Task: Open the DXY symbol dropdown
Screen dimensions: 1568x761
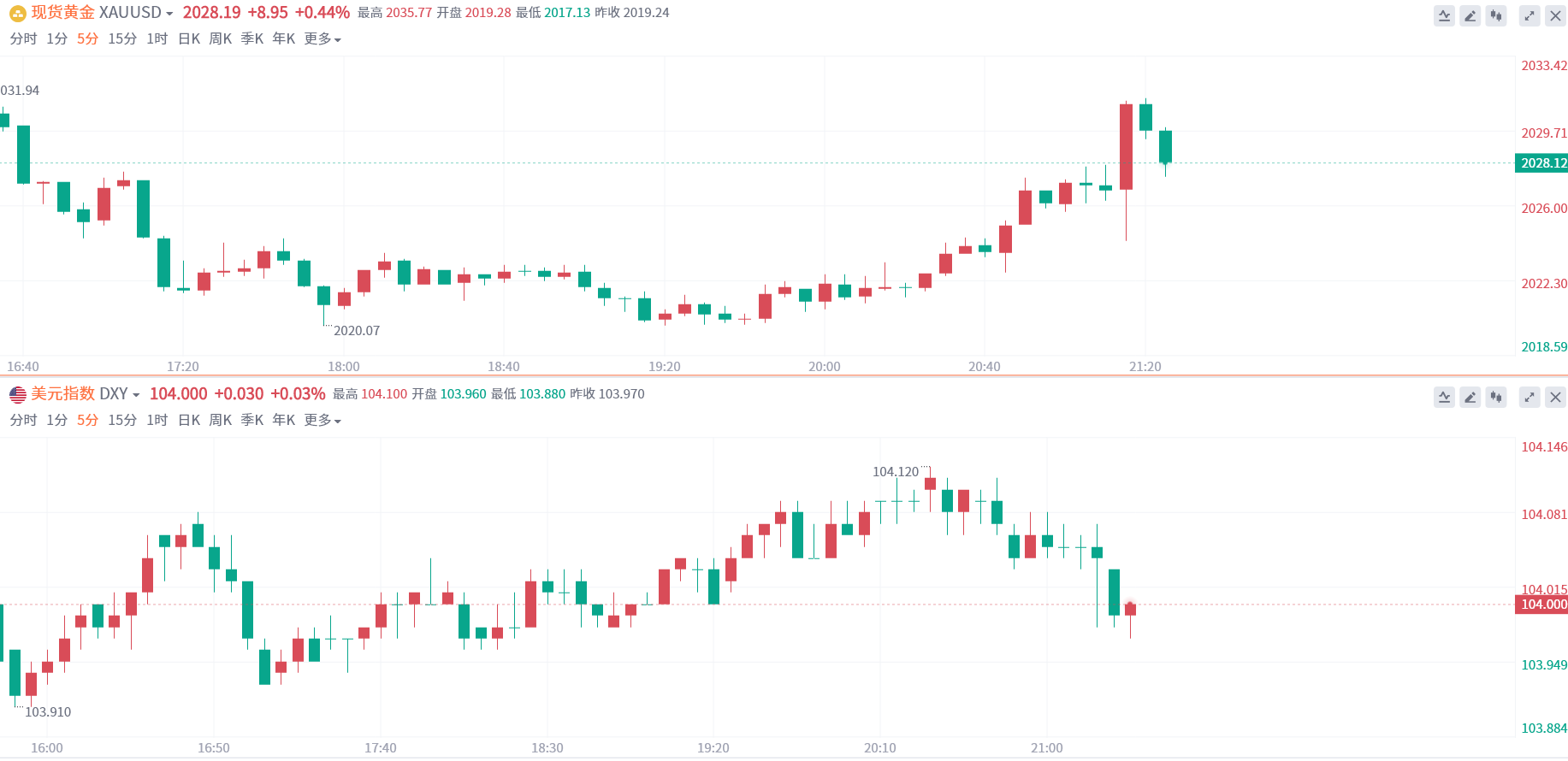Action: [x=120, y=394]
